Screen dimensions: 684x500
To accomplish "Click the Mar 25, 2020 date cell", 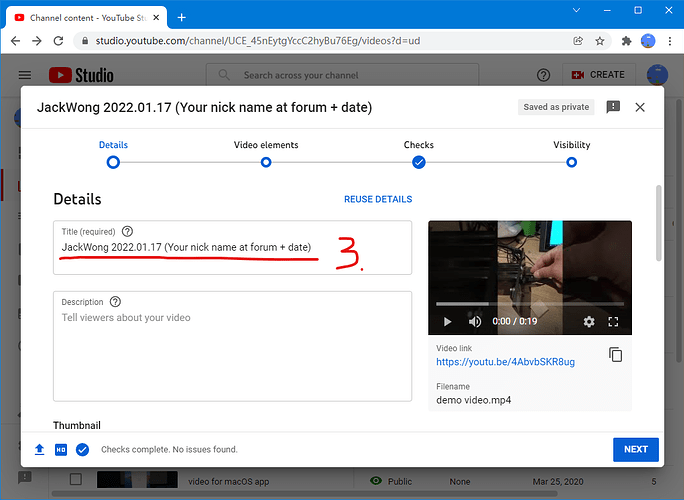I will pos(557,482).
